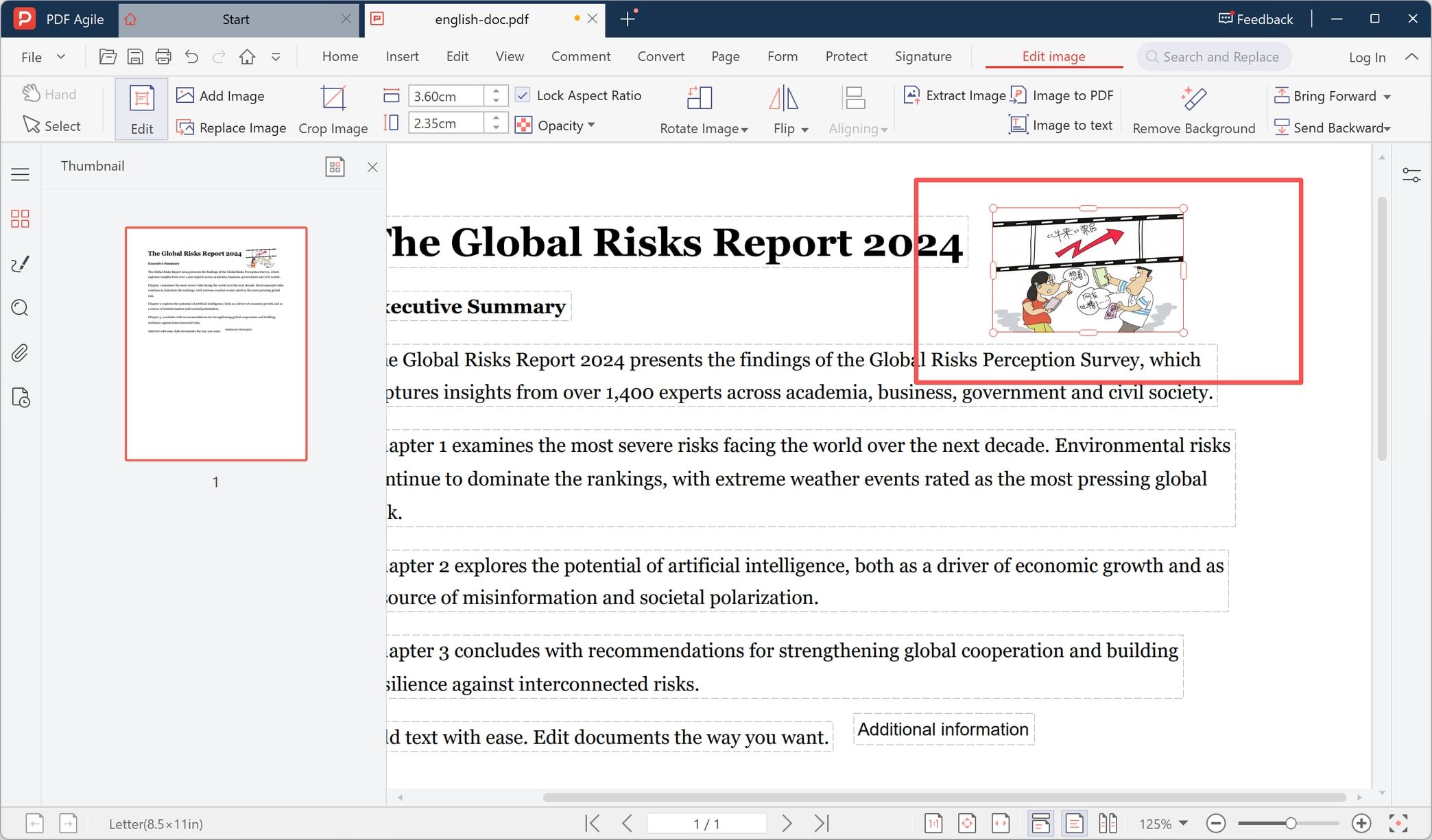Go to the last page
The image size is (1432, 840).
pos(822,823)
